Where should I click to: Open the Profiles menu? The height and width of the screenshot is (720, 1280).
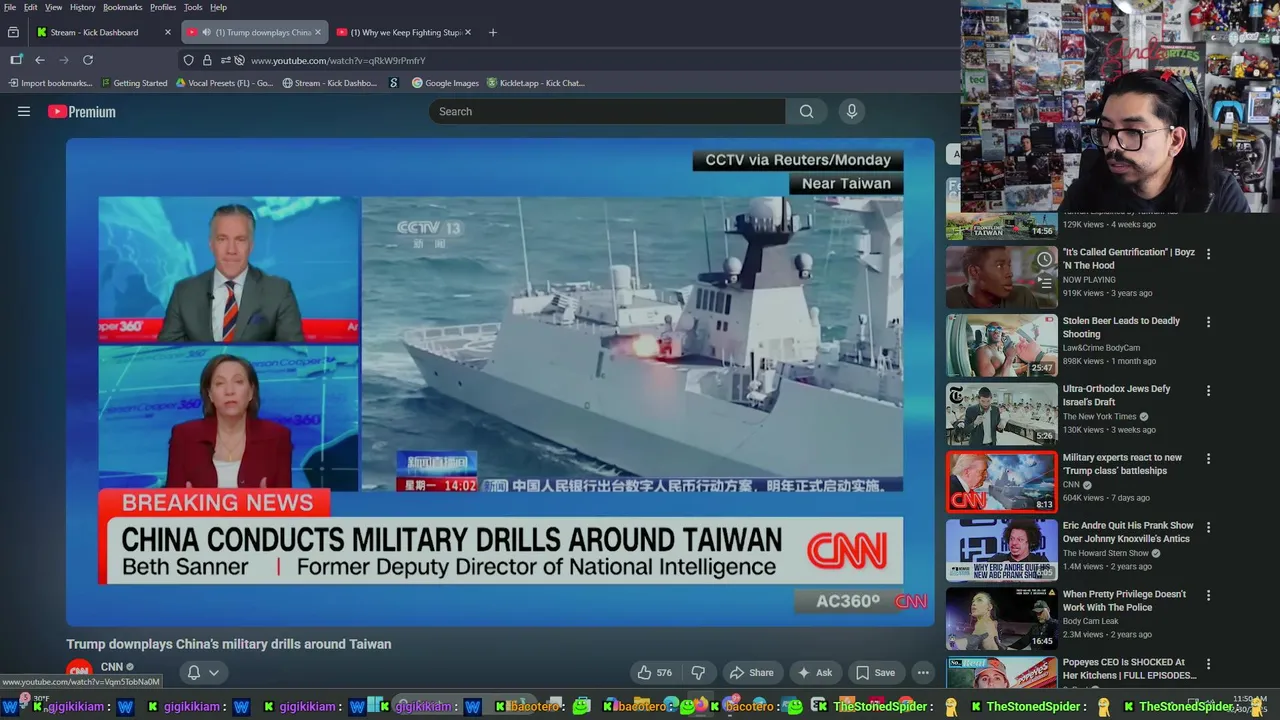[x=163, y=7]
